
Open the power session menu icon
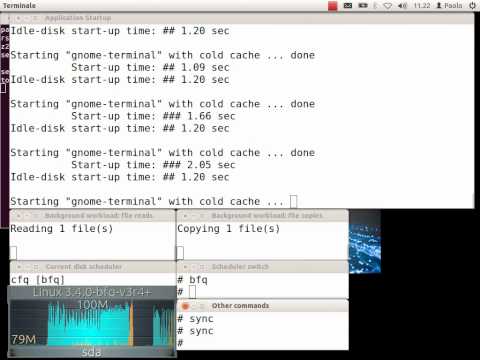coord(472,6)
